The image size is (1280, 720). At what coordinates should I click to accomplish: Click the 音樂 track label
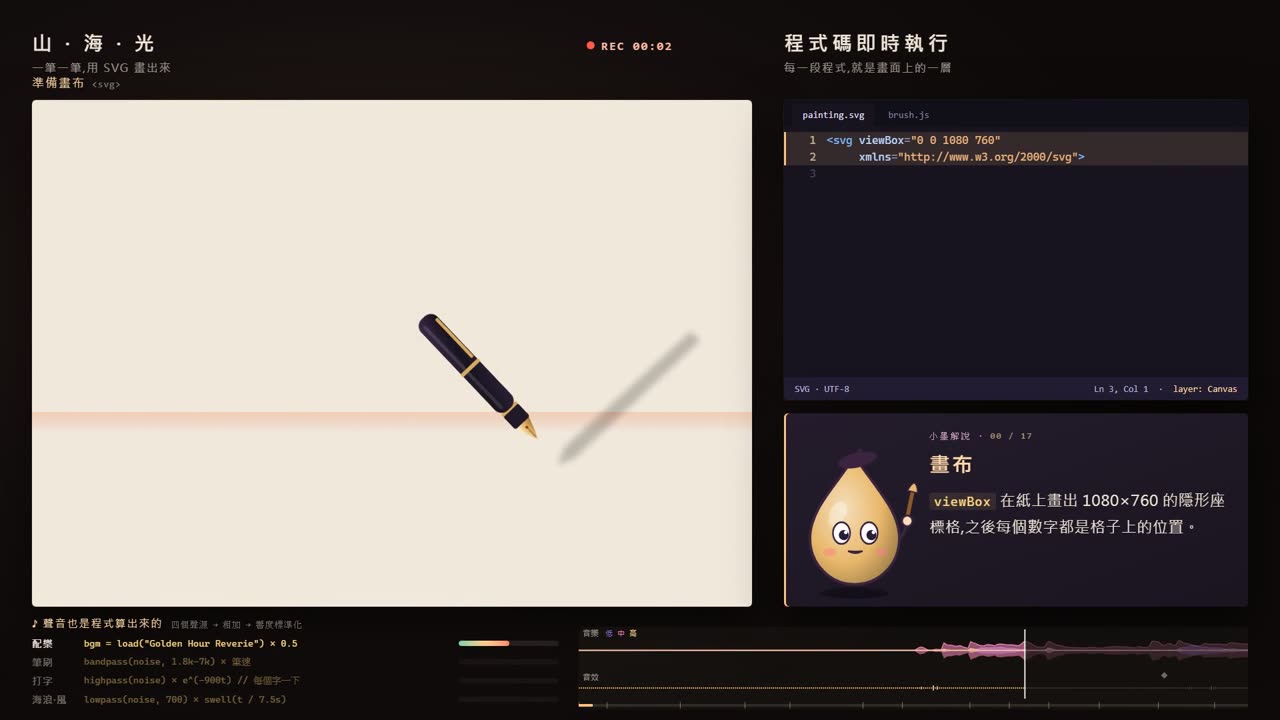pos(590,633)
